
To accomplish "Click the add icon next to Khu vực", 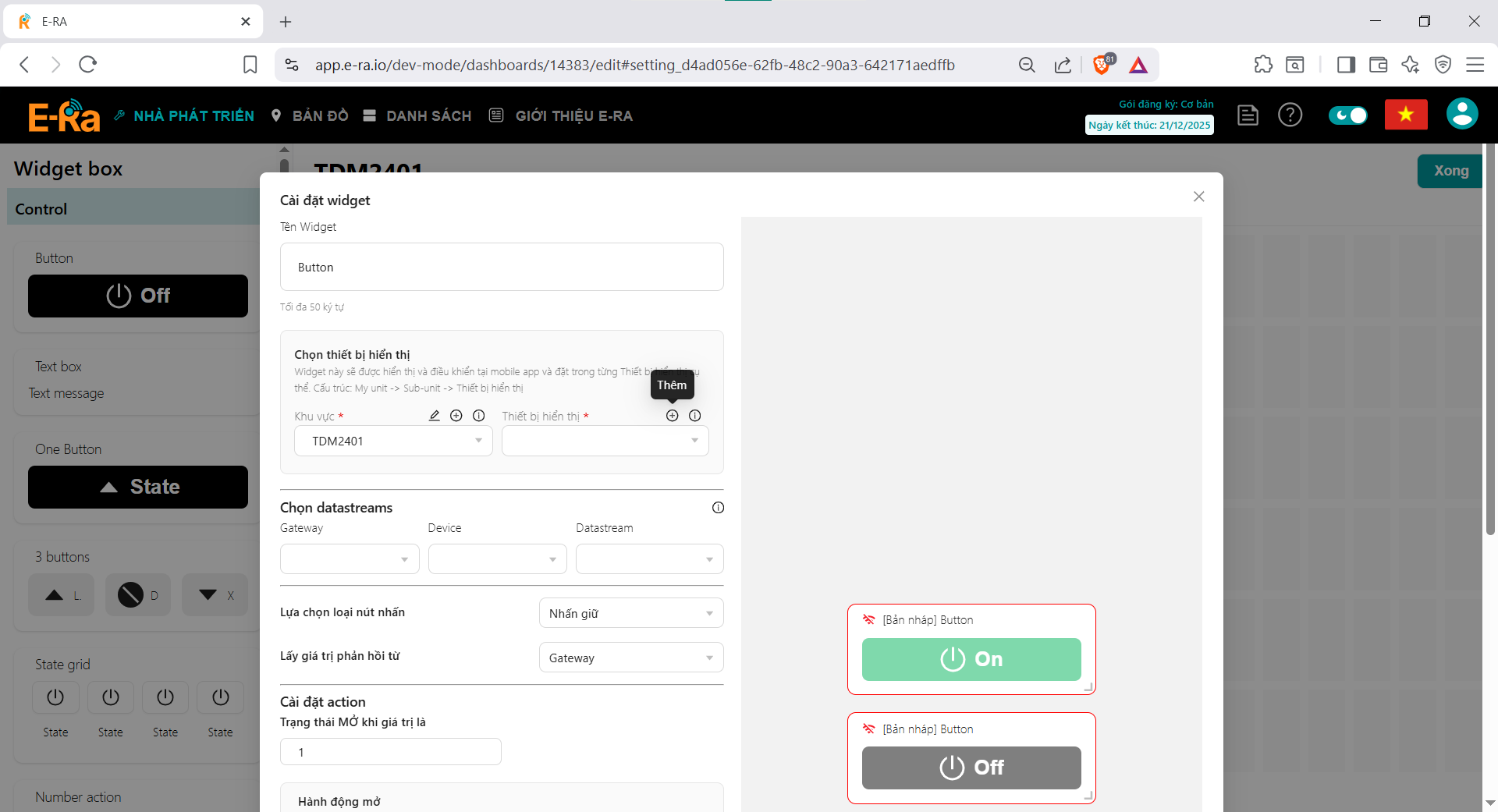I will coord(456,416).
